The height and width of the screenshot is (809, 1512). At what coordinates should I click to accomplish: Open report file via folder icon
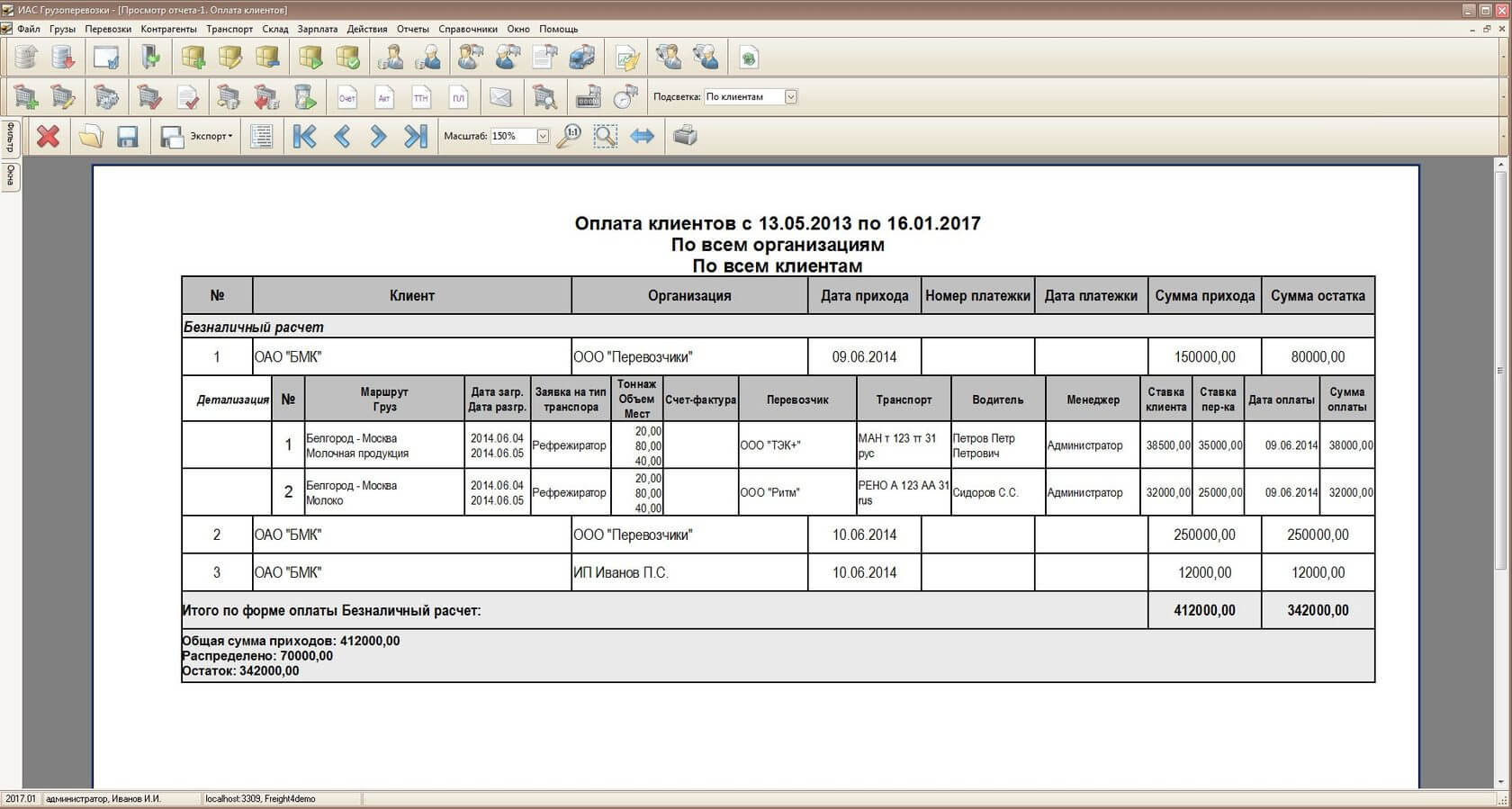[90, 136]
